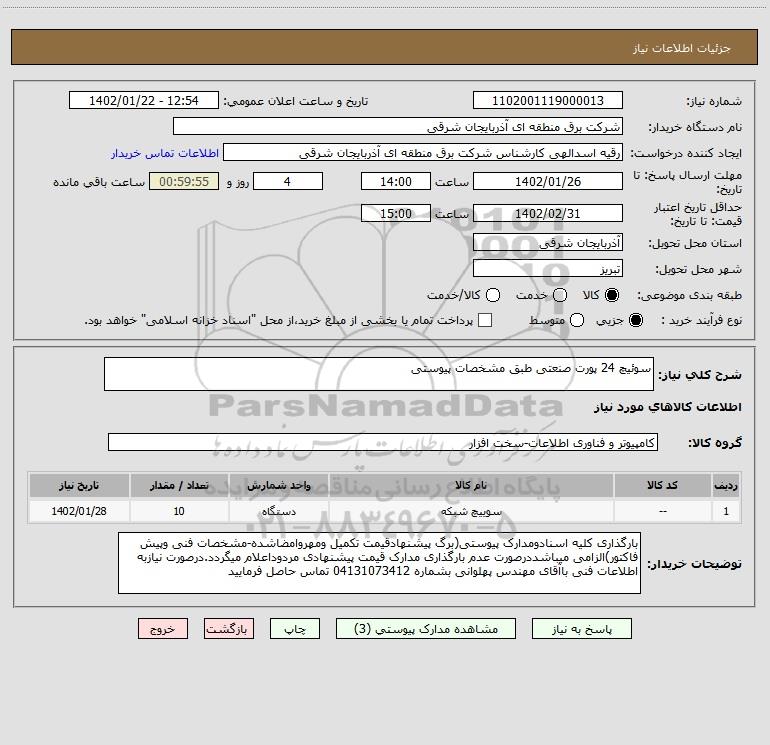Click the اطلاعات کالاهای مورد نیاز heading
This screenshot has width=770, height=745.
(668, 407)
